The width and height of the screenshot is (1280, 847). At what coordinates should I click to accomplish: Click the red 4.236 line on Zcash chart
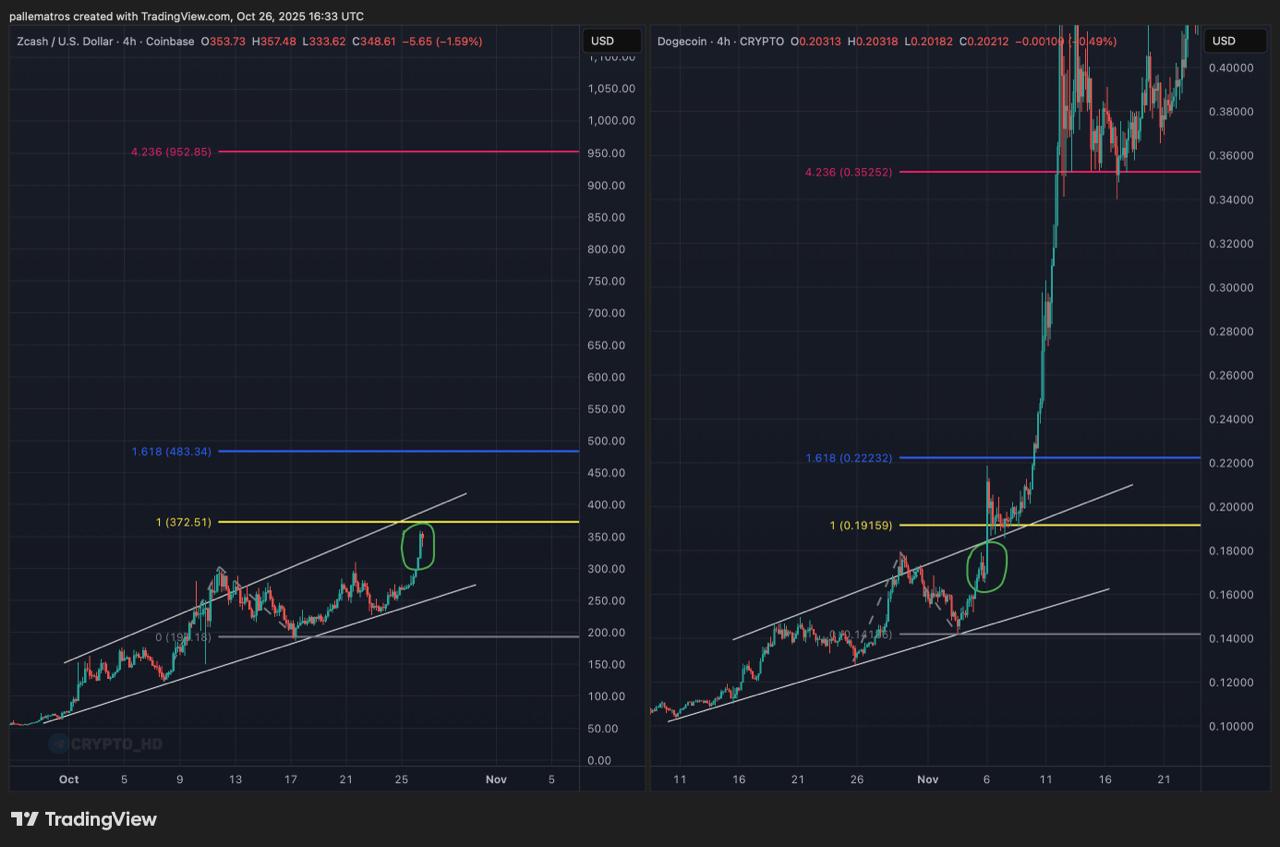(400, 152)
